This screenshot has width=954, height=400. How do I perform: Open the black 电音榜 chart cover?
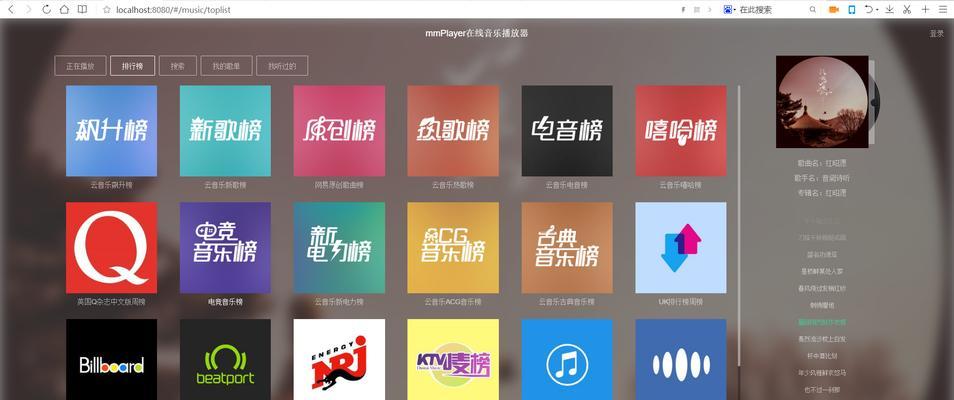point(567,130)
